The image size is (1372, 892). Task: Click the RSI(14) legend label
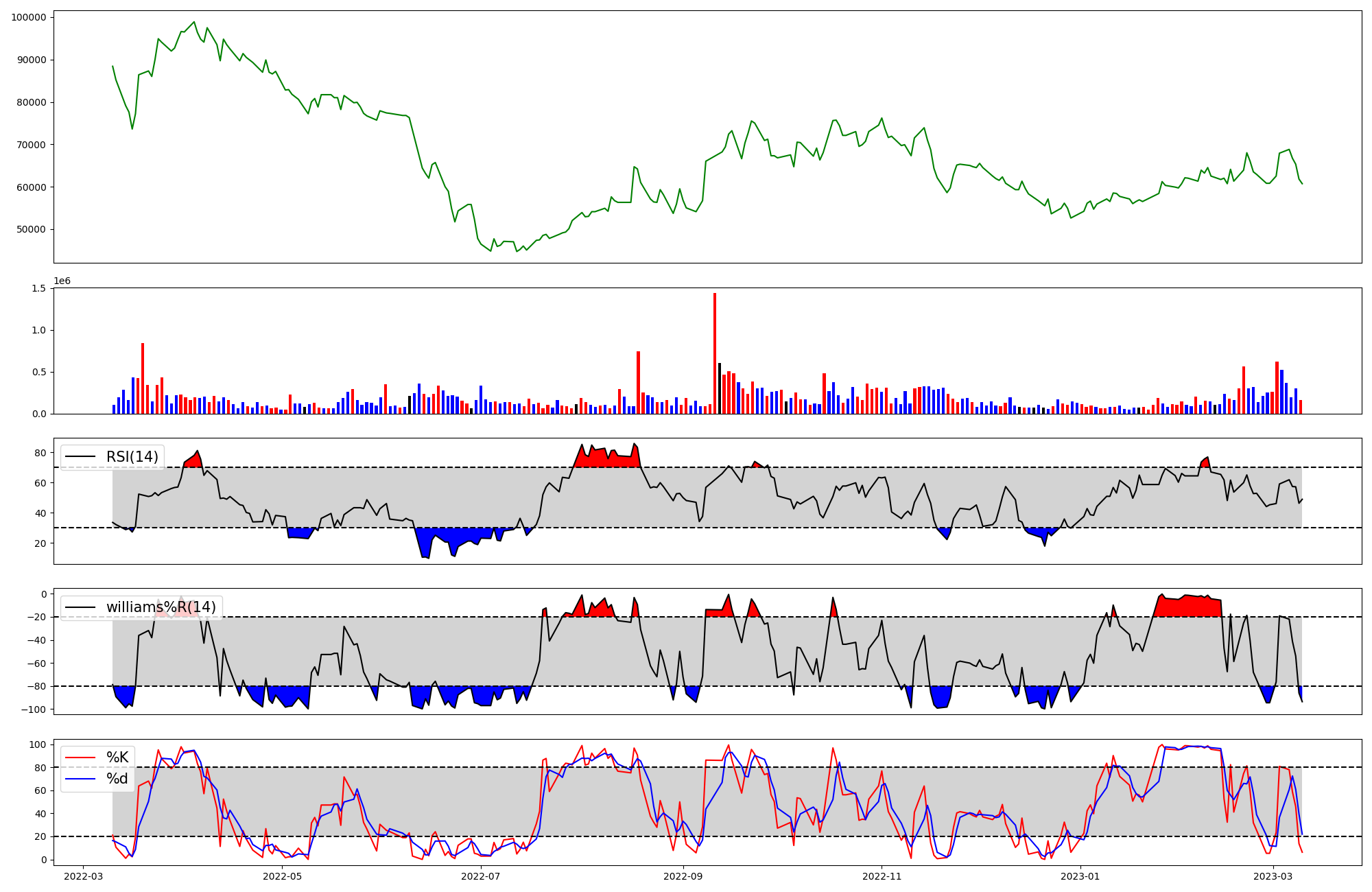pyautogui.click(x=132, y=457)
